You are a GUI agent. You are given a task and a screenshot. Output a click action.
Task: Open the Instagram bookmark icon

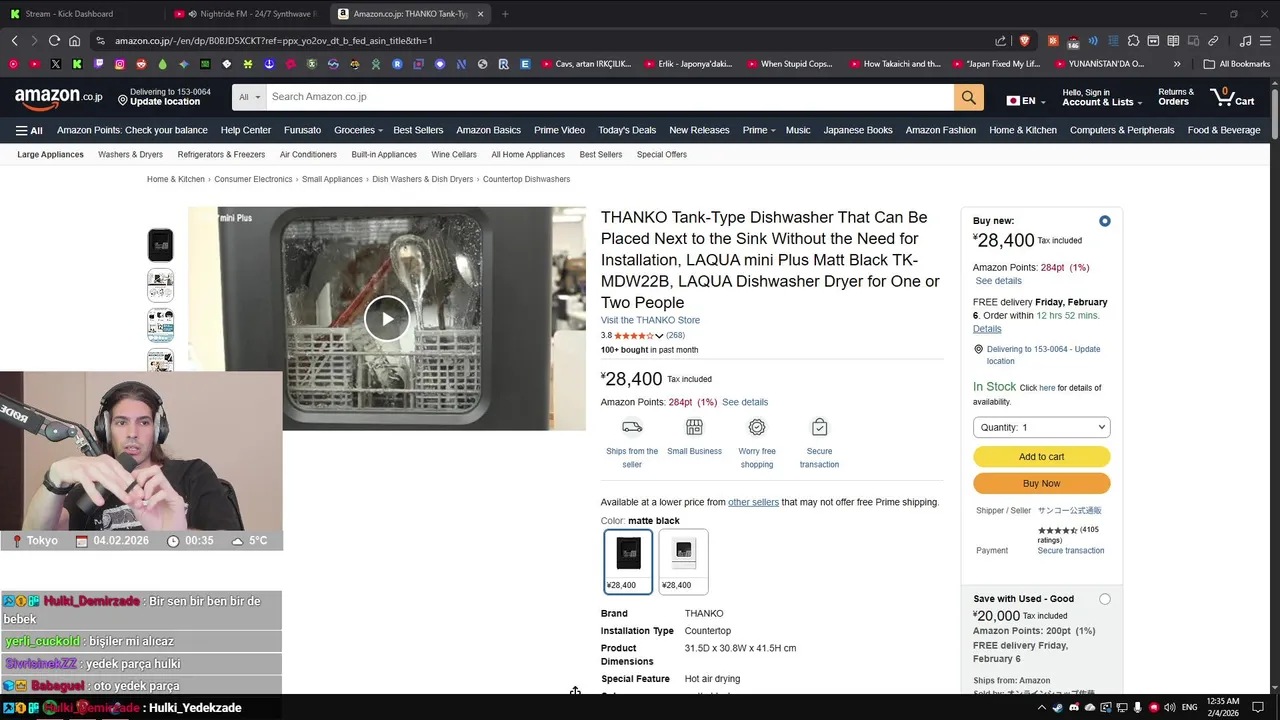(120, 64)
